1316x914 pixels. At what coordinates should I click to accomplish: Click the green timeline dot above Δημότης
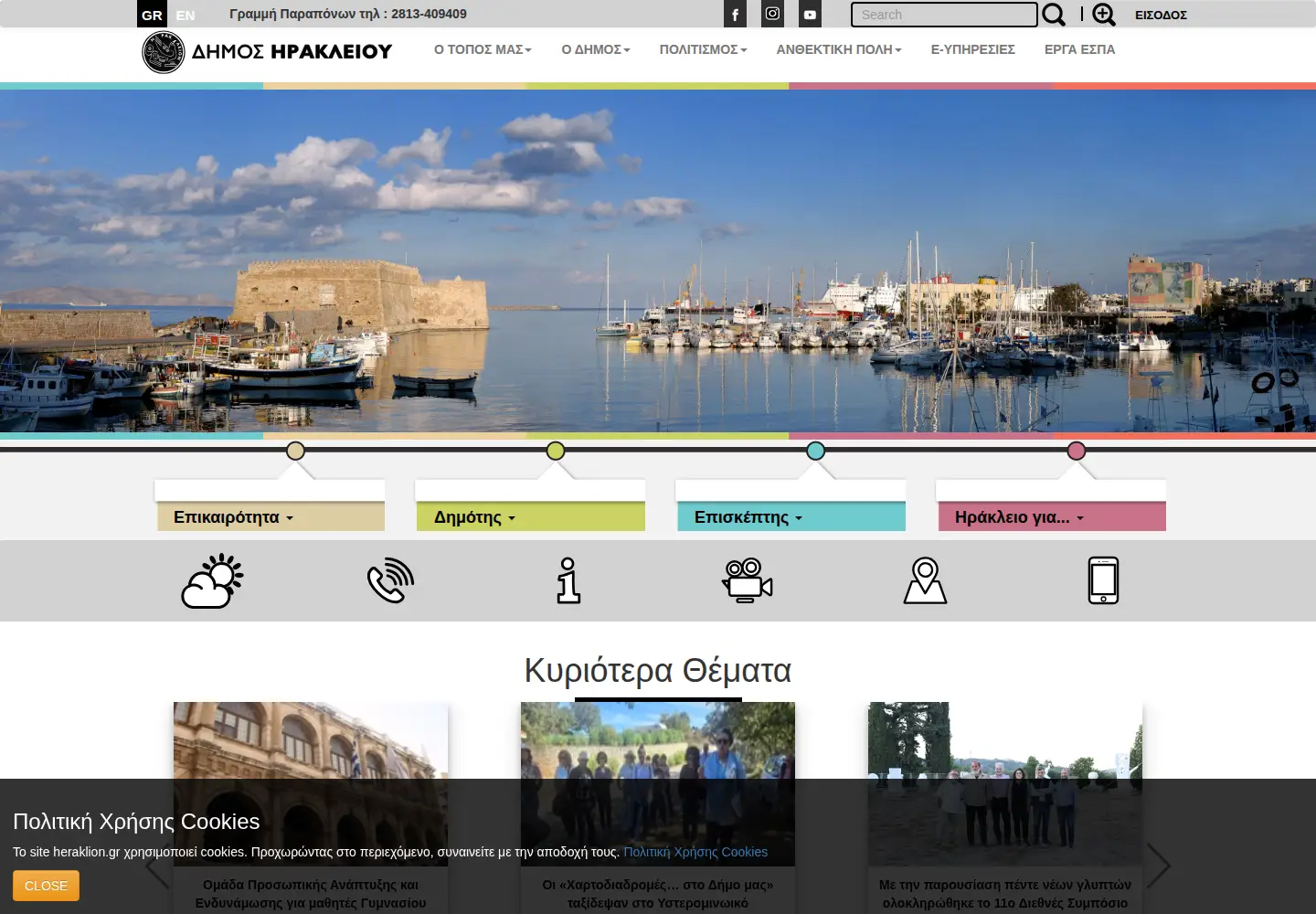tap(556, 451)
